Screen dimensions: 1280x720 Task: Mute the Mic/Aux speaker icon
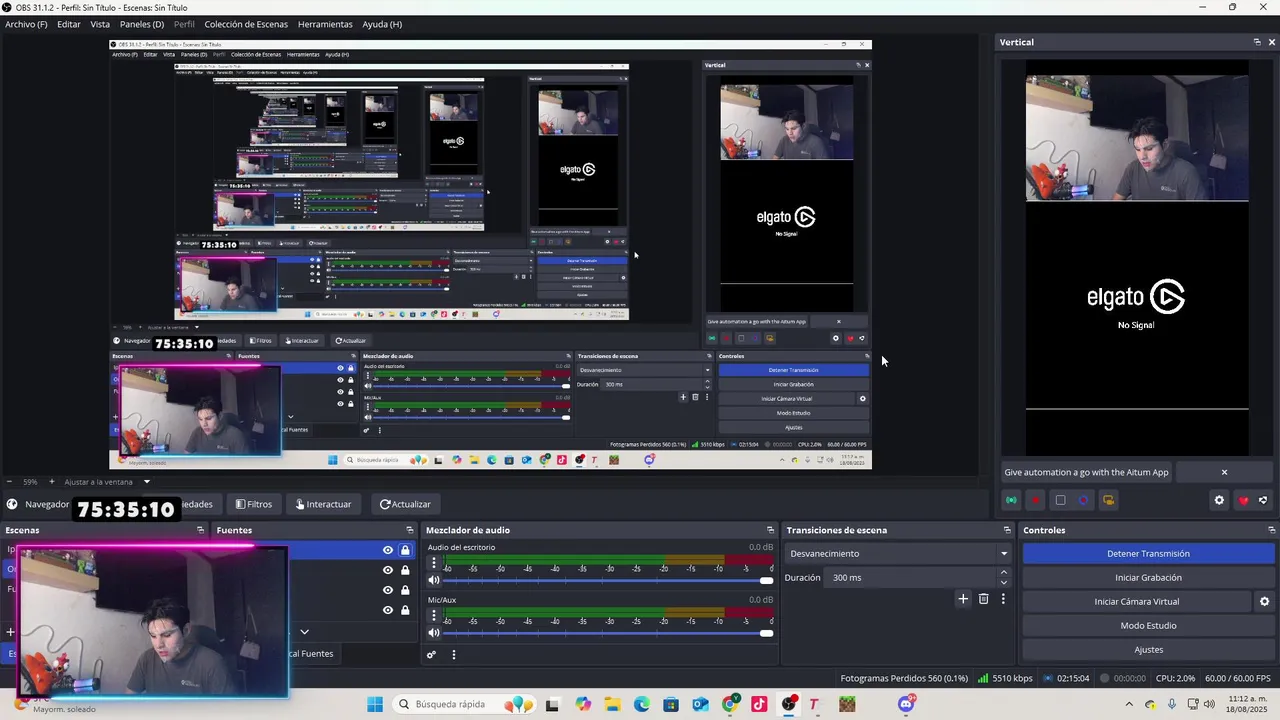434,632
